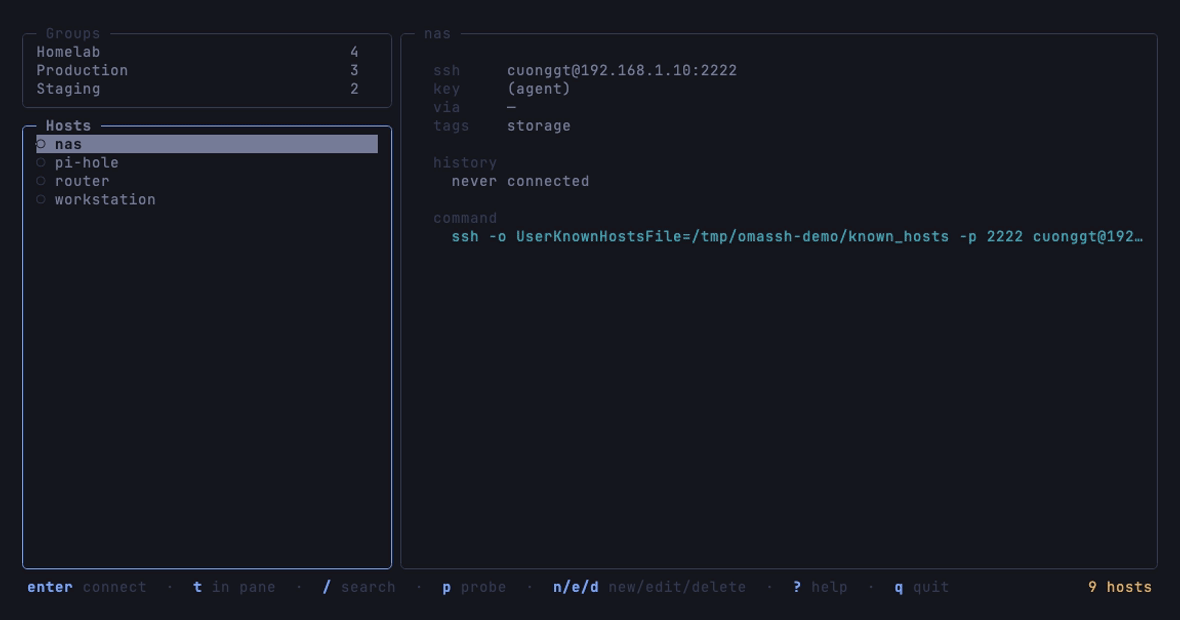Click the ssh command line text

tap(797, 236)
